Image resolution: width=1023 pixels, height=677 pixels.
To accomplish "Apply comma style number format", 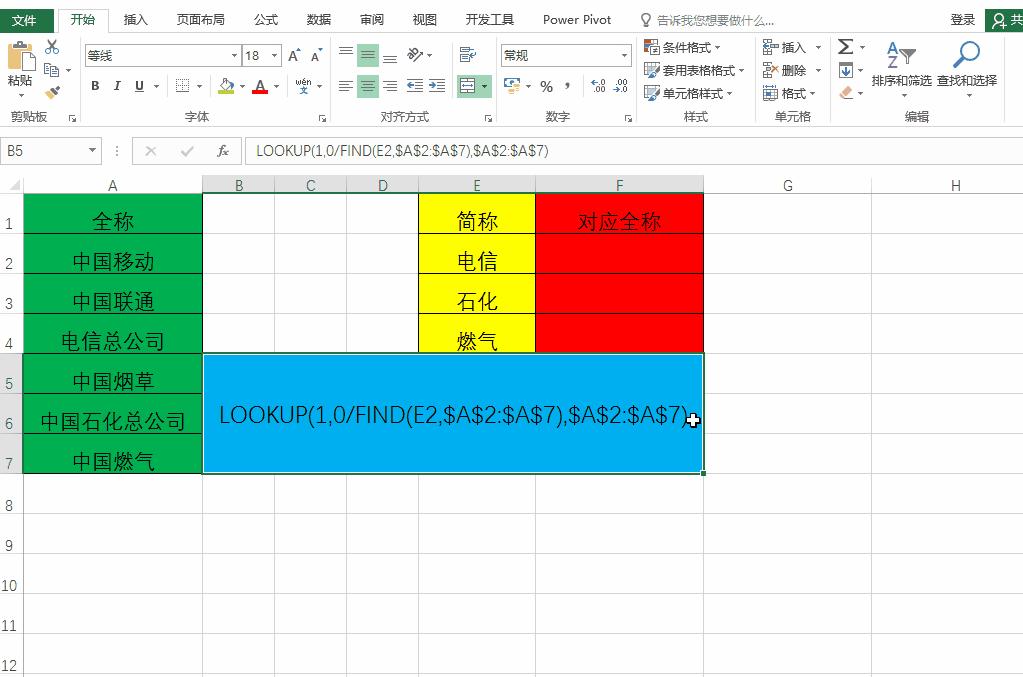I will coord(568,86).
